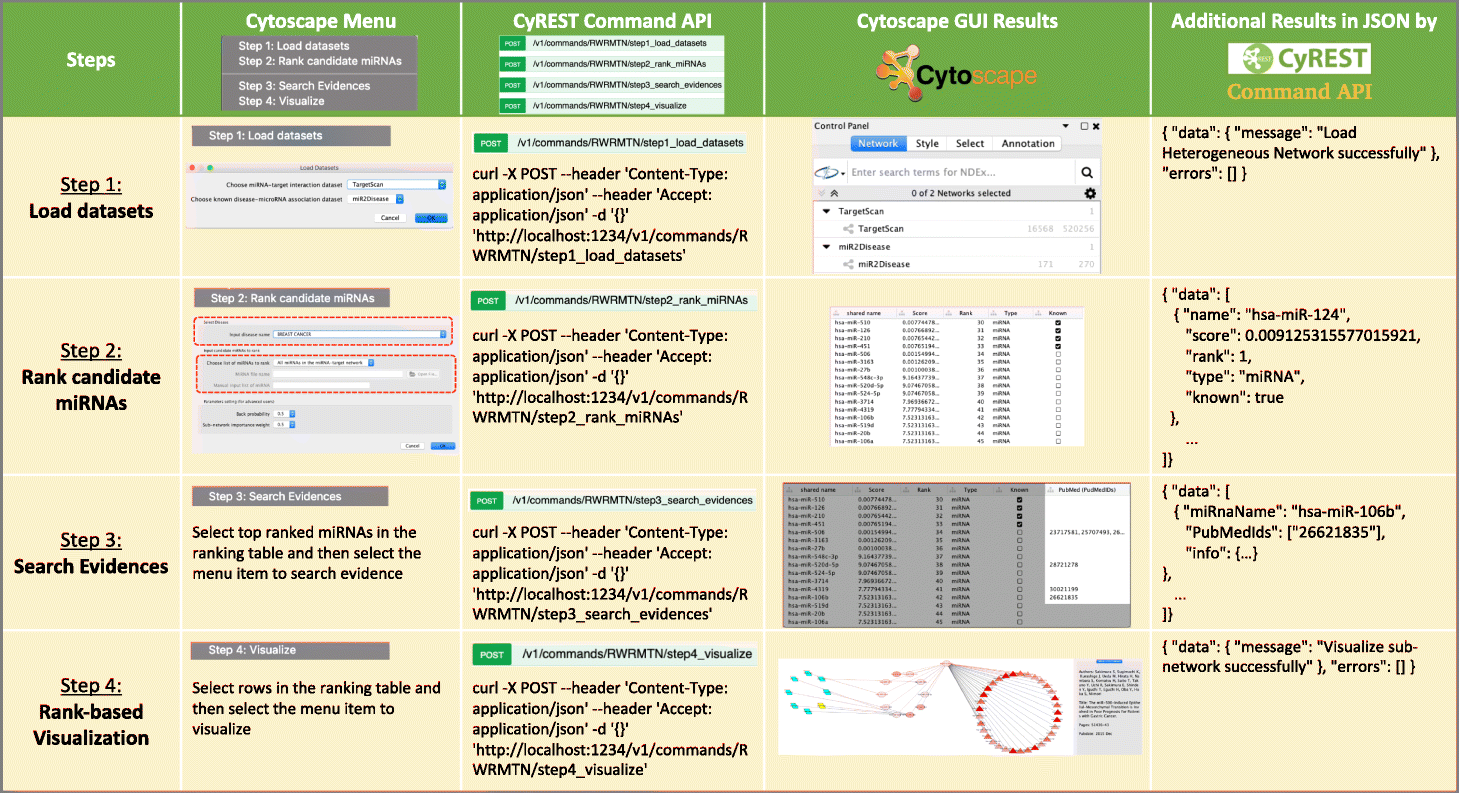Uncheck Known for hsa-miR-210 in Step 3 table
Screen dimensions: 1459x793
(x=1019, y=516)
